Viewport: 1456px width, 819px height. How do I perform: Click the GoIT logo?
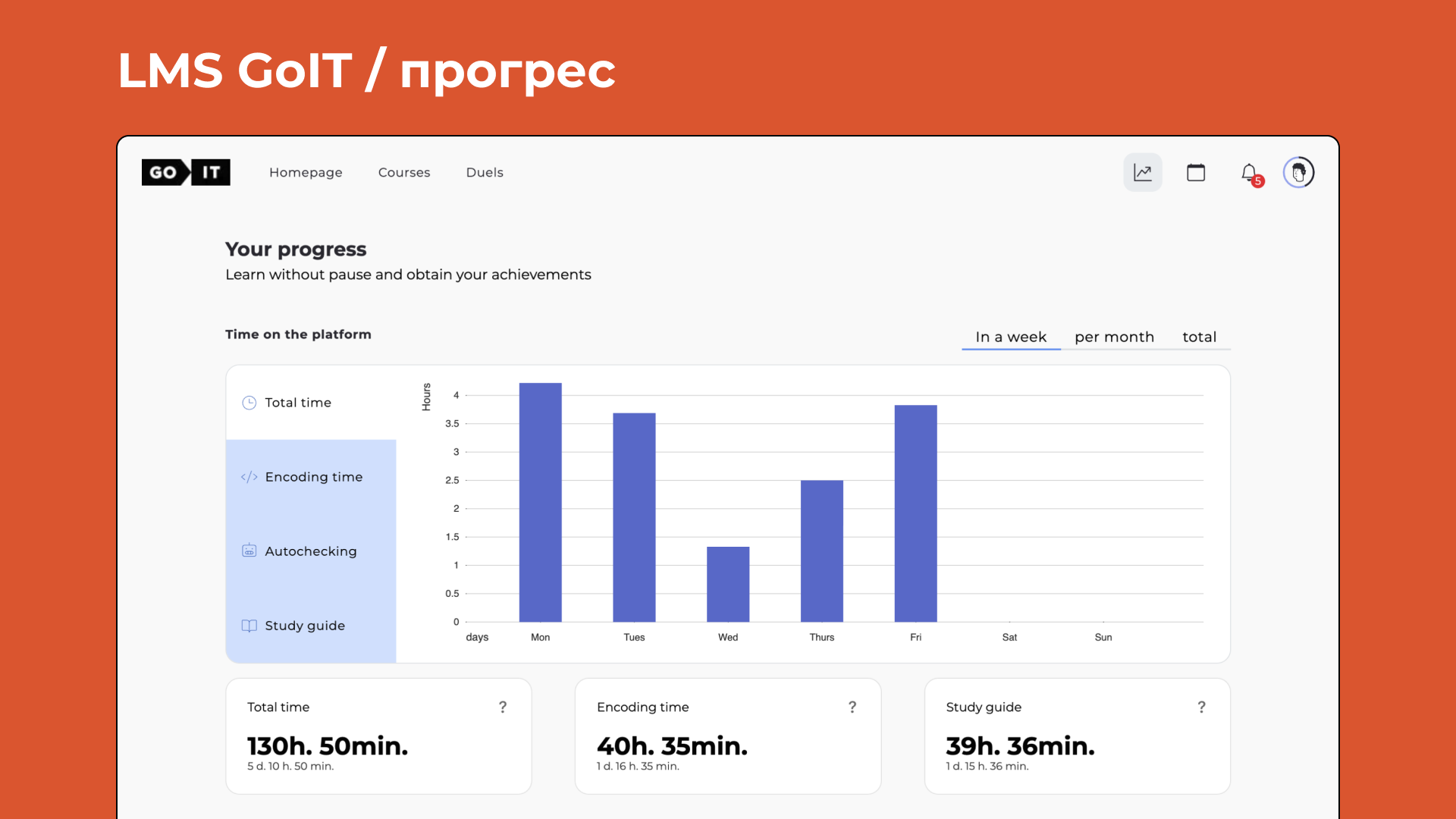[x=186, y=172]
